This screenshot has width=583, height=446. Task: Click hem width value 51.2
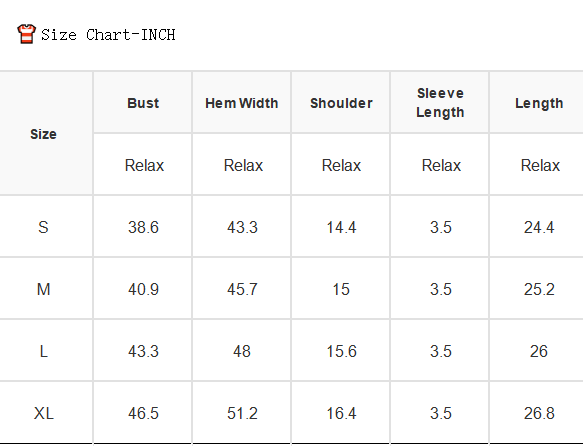pos(242,413)
